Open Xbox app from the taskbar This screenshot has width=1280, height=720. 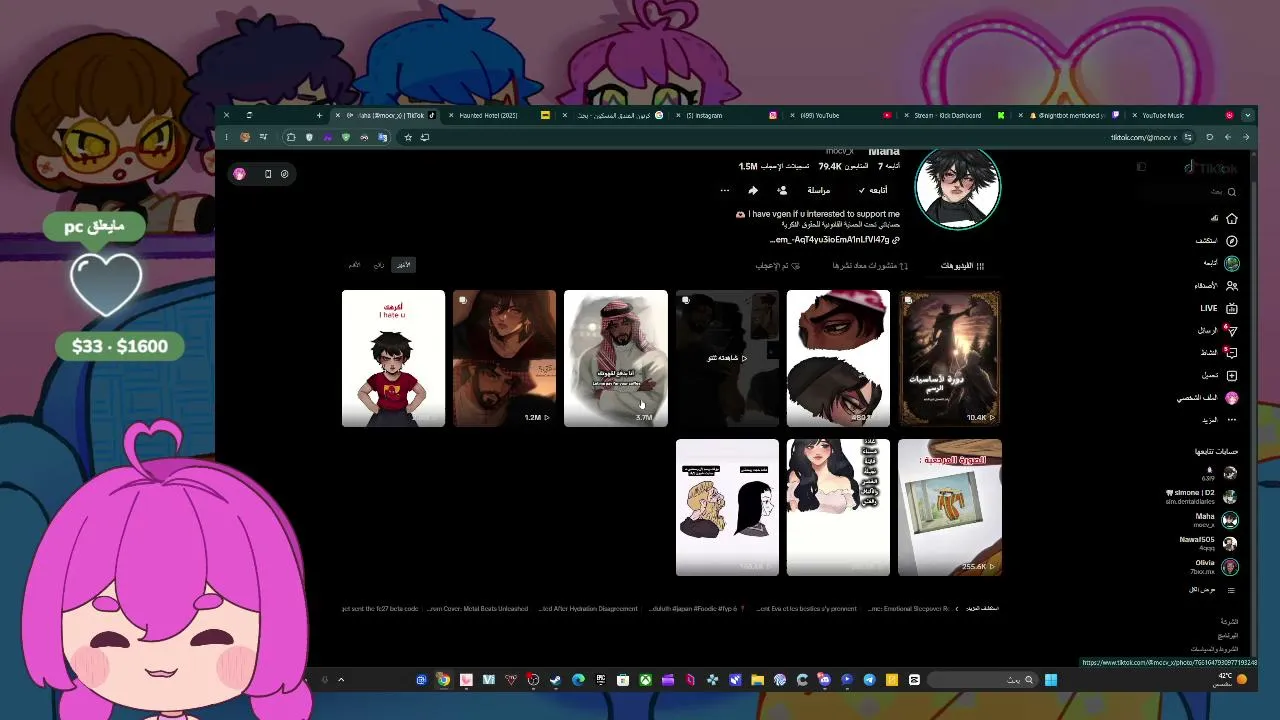click(645, 680)
